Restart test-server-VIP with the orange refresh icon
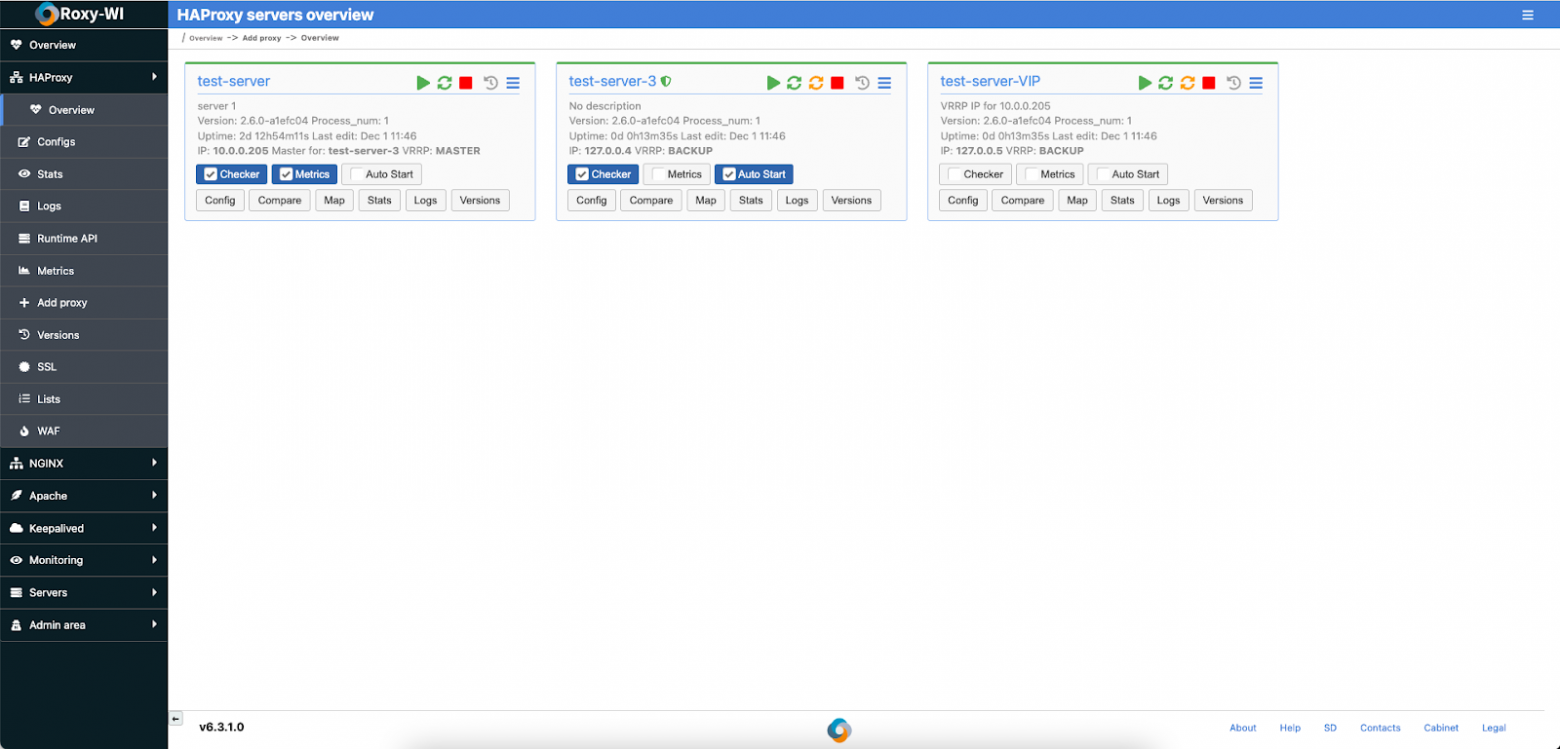Image resolution: width=1560 pixels, height=749 pixels. tap(1188, 83)
